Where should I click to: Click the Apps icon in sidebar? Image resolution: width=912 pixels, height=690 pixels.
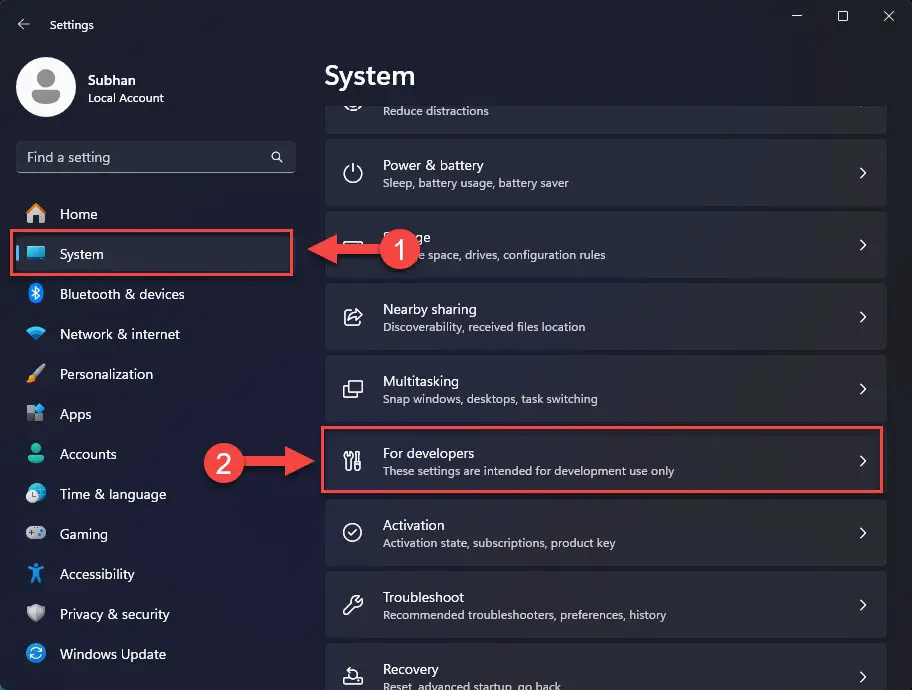pos(36,413)
